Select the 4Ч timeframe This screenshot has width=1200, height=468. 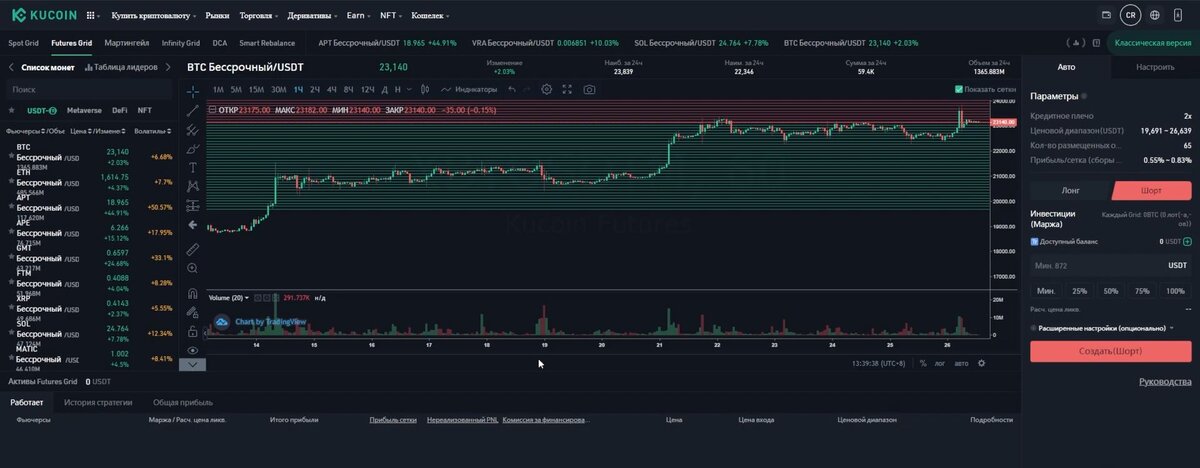pos(332,89)
